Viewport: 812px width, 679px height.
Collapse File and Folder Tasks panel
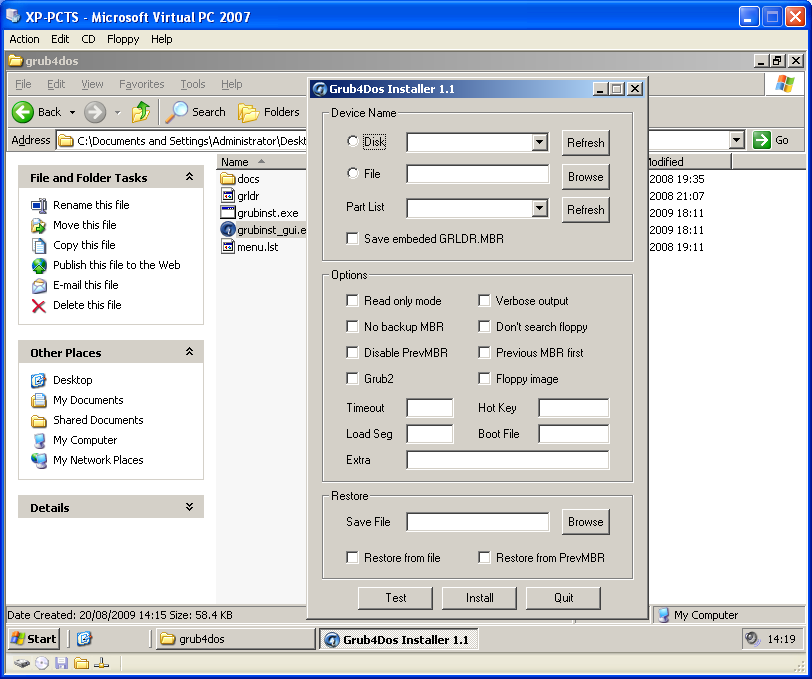point(190,177)
